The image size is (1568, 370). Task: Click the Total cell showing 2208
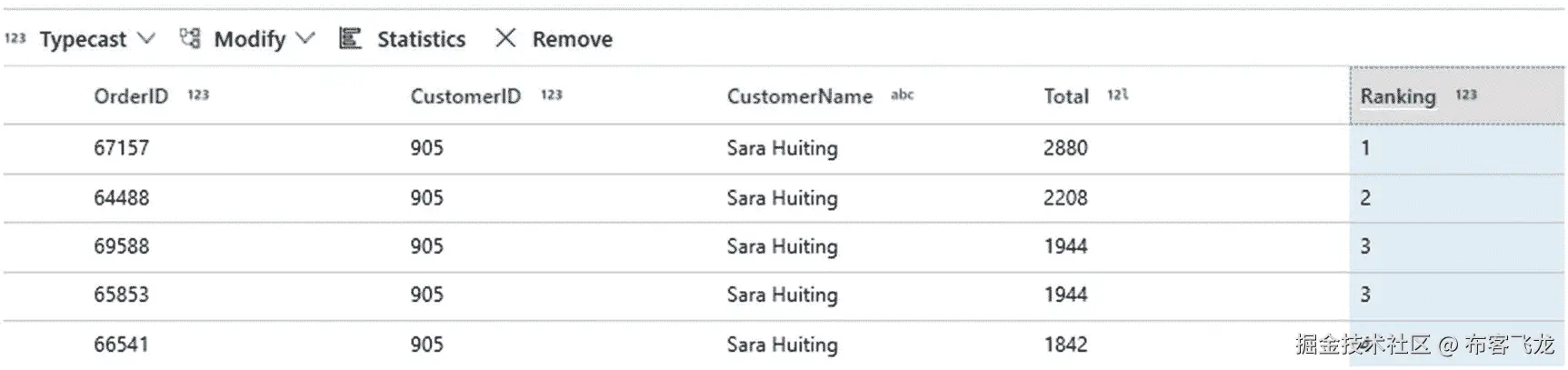coord(1065,198)
